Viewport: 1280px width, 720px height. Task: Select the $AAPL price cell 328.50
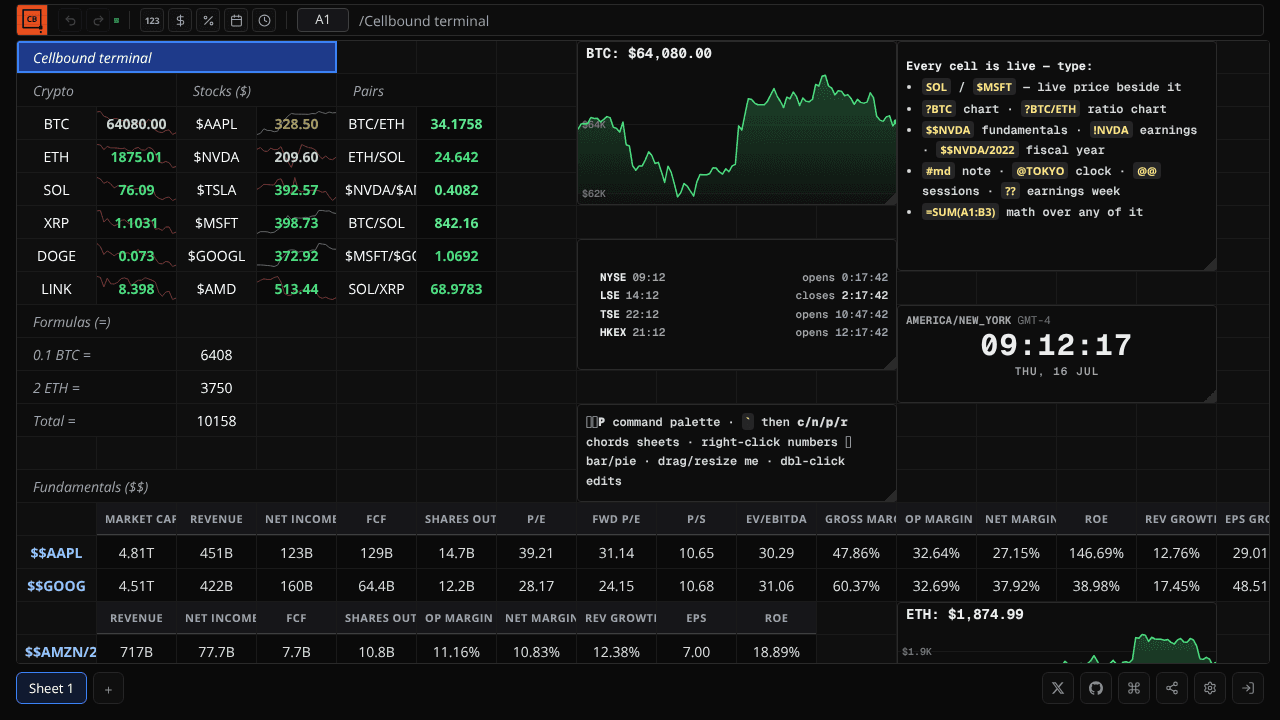(x=297, y=124)
